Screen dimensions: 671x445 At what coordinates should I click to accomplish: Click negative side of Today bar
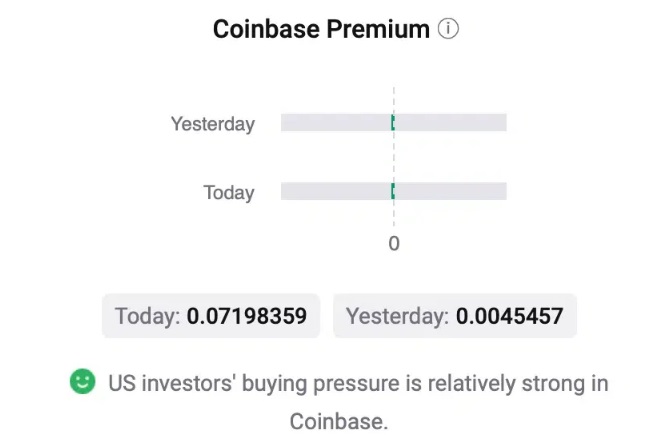[x=336, y=191]
